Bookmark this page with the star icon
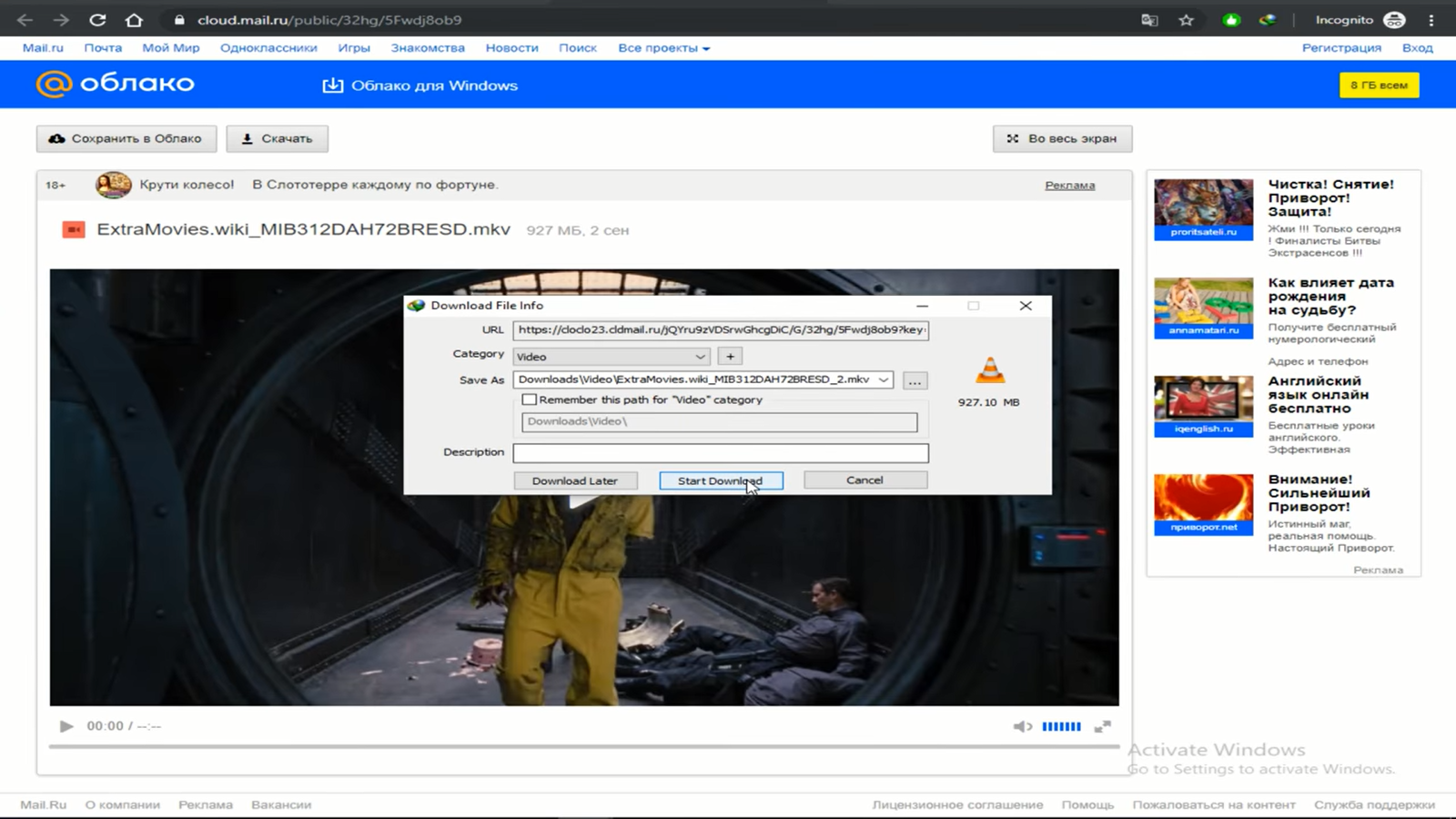Viewport: 1456px width, 819px height. tap(1186, 20)
